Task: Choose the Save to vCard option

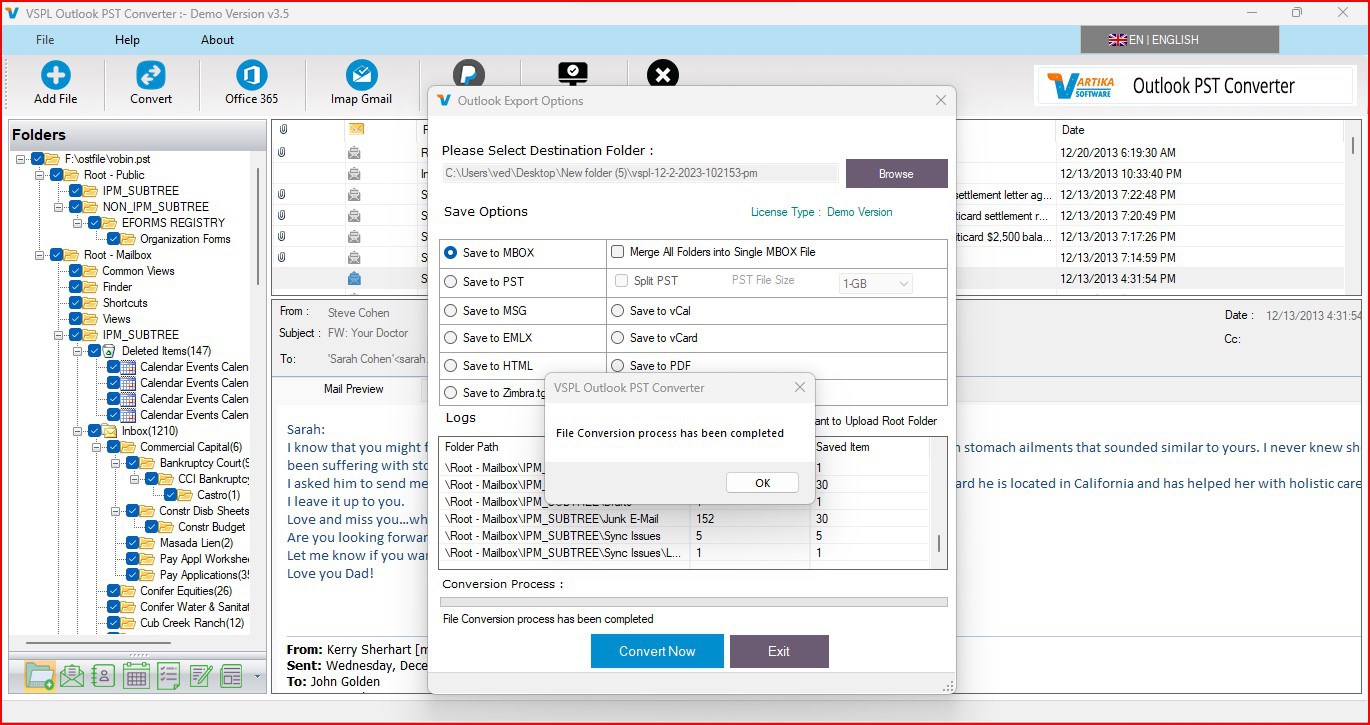Action: pyautogui.click(x=618, y=338)
